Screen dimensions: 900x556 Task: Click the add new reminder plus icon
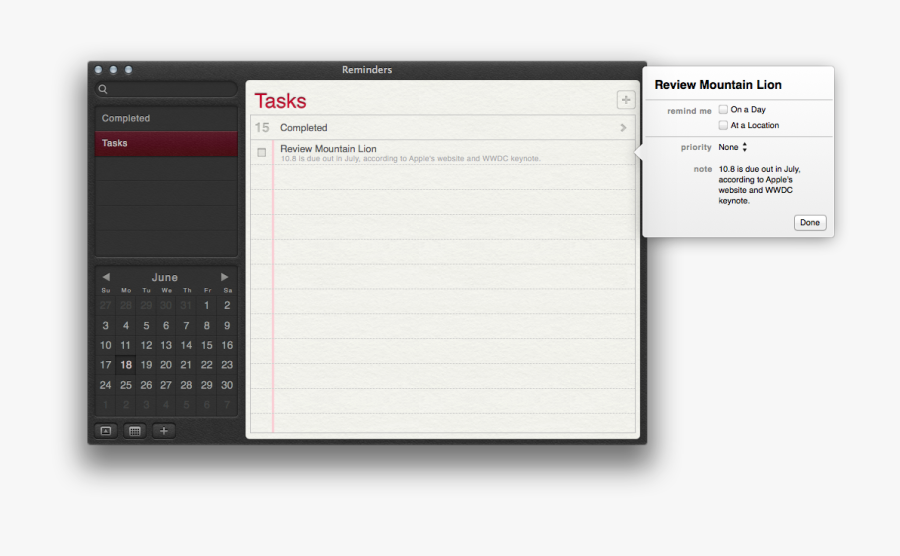point(625,99)
